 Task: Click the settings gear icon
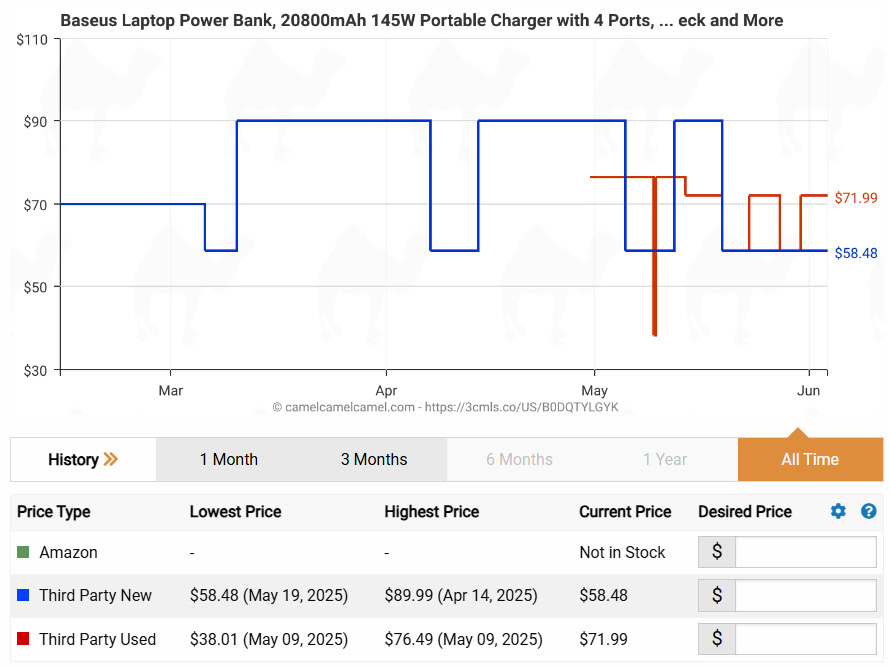coord(838,511)
